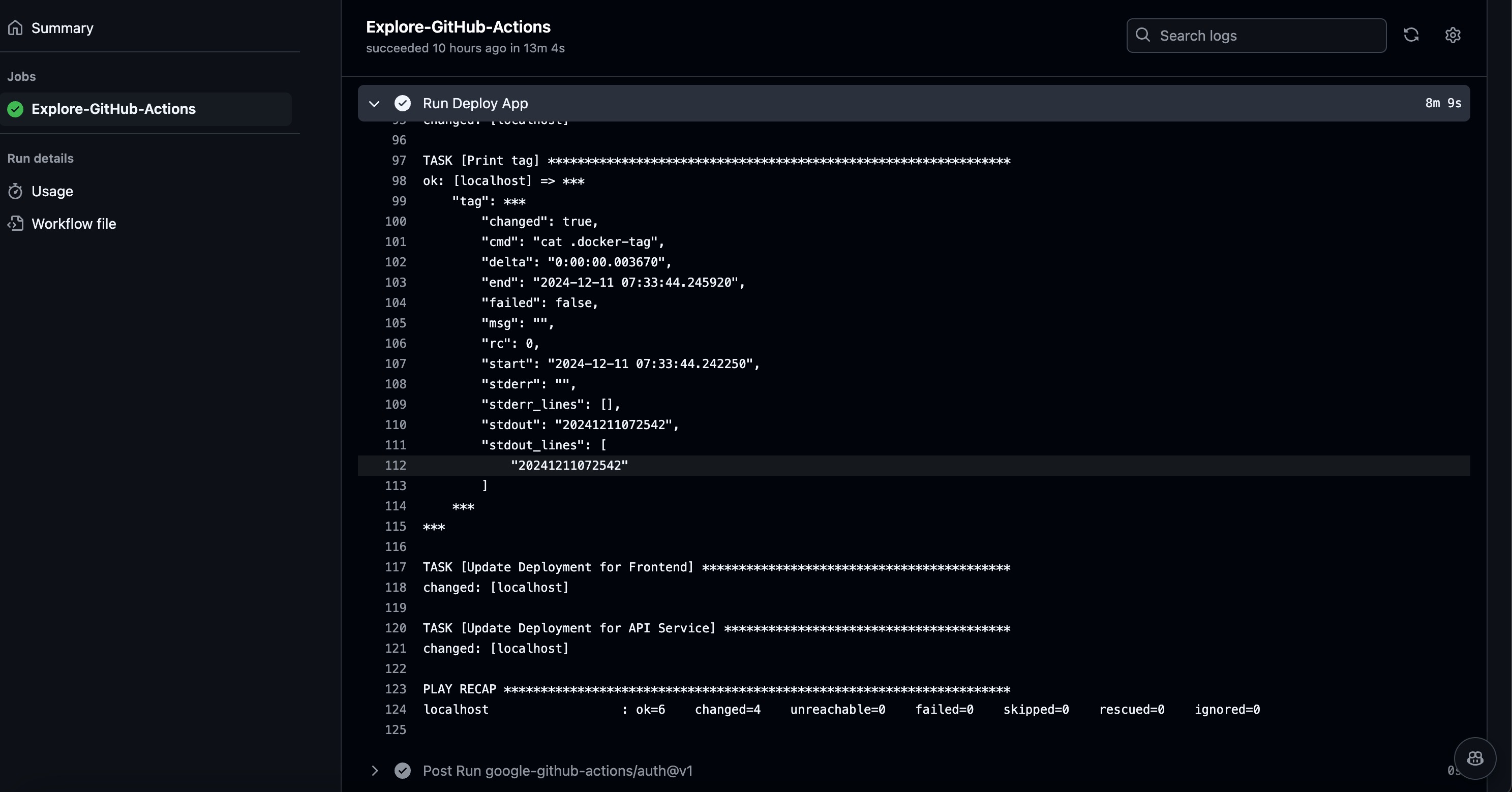
Task: Open the Copilot chat floating button
Action: pos(1475,758)
